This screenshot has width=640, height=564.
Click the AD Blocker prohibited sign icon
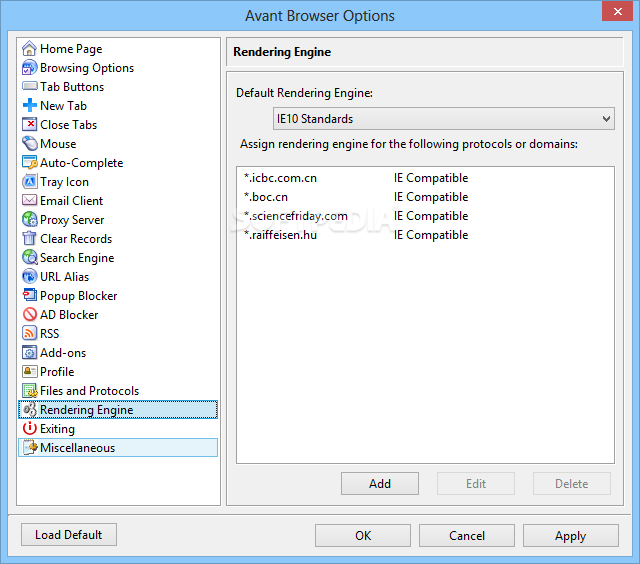pos(29,314)
